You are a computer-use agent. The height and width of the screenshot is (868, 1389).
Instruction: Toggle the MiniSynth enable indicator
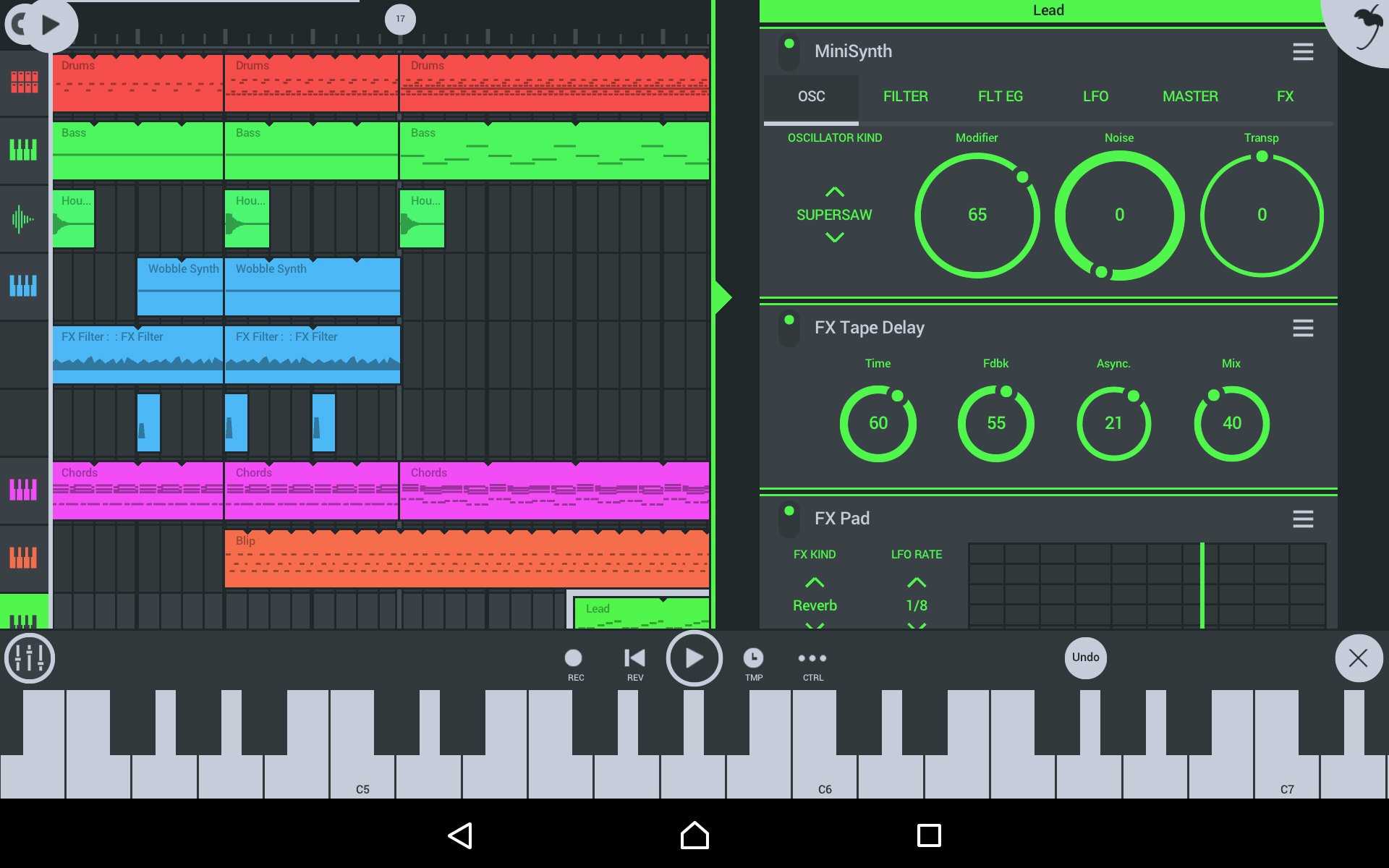tap(789, 51)
